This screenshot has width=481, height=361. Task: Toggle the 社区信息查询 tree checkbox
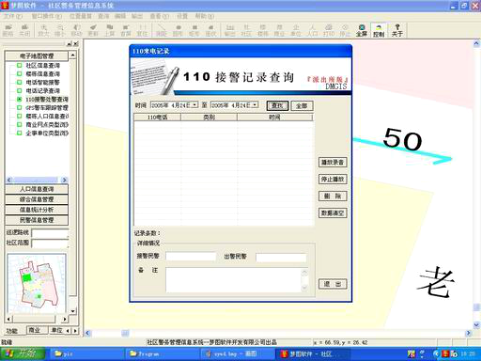[19, 65]
